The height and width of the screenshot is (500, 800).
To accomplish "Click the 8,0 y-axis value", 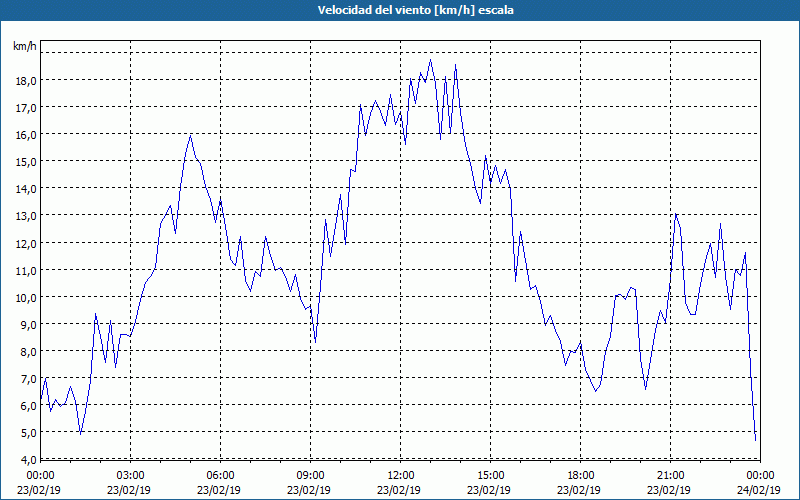I will [x=28, y=352].
